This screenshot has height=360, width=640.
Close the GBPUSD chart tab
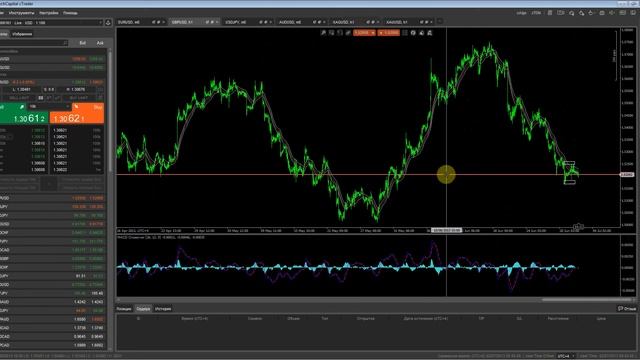tap(217, 22)
